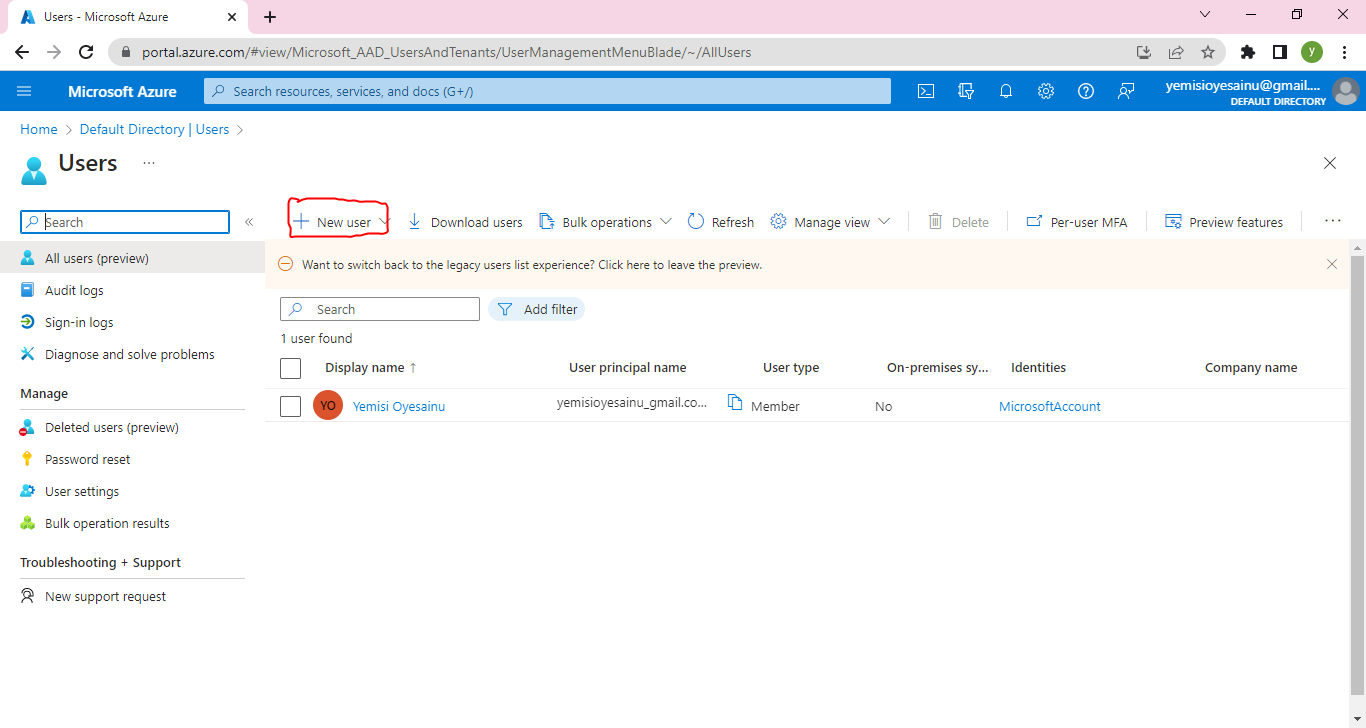Click the User type column header
Image resolution: width=1366 pixels, height=728 pixels.
point(791,368)
